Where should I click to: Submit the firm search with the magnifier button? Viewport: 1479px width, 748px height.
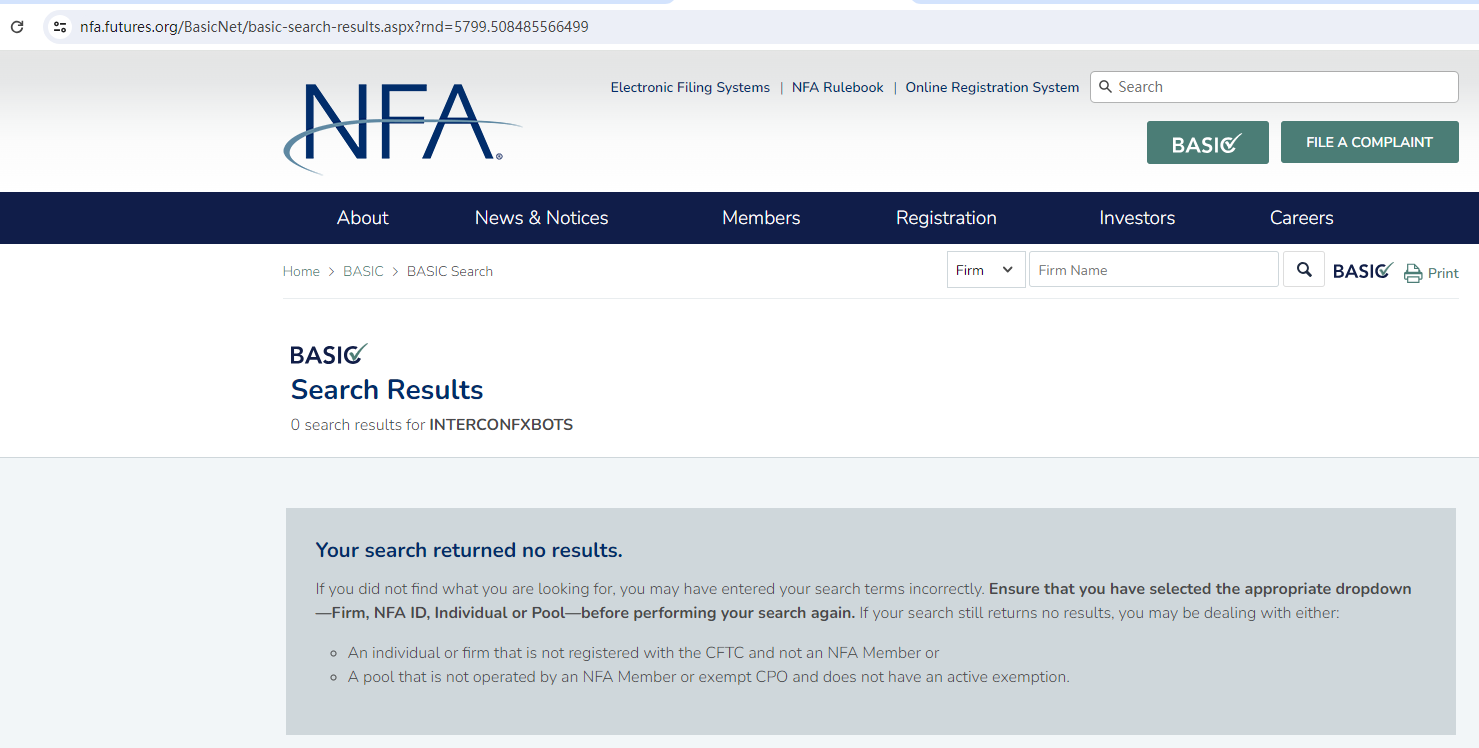[1304, 269]
